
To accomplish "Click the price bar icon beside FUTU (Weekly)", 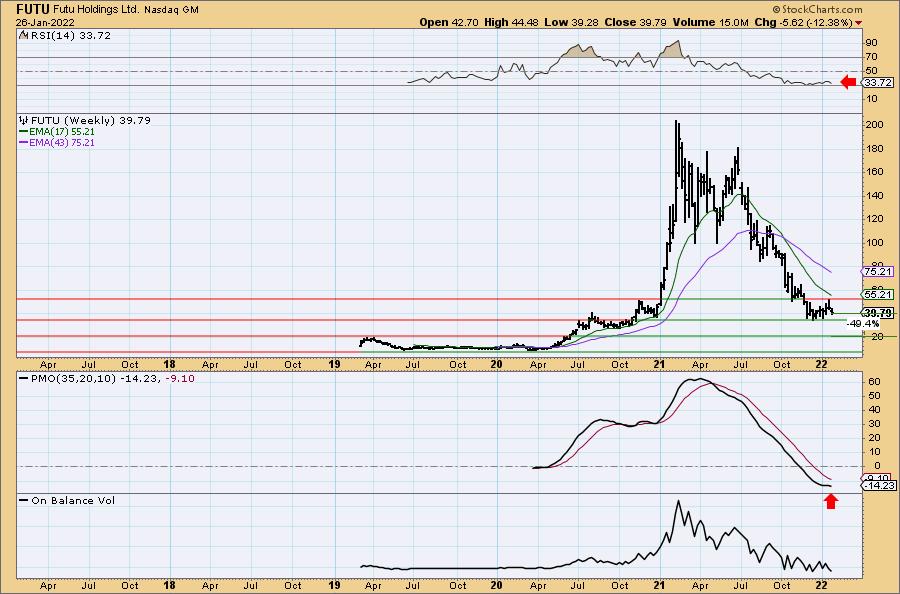I will 24,121.
